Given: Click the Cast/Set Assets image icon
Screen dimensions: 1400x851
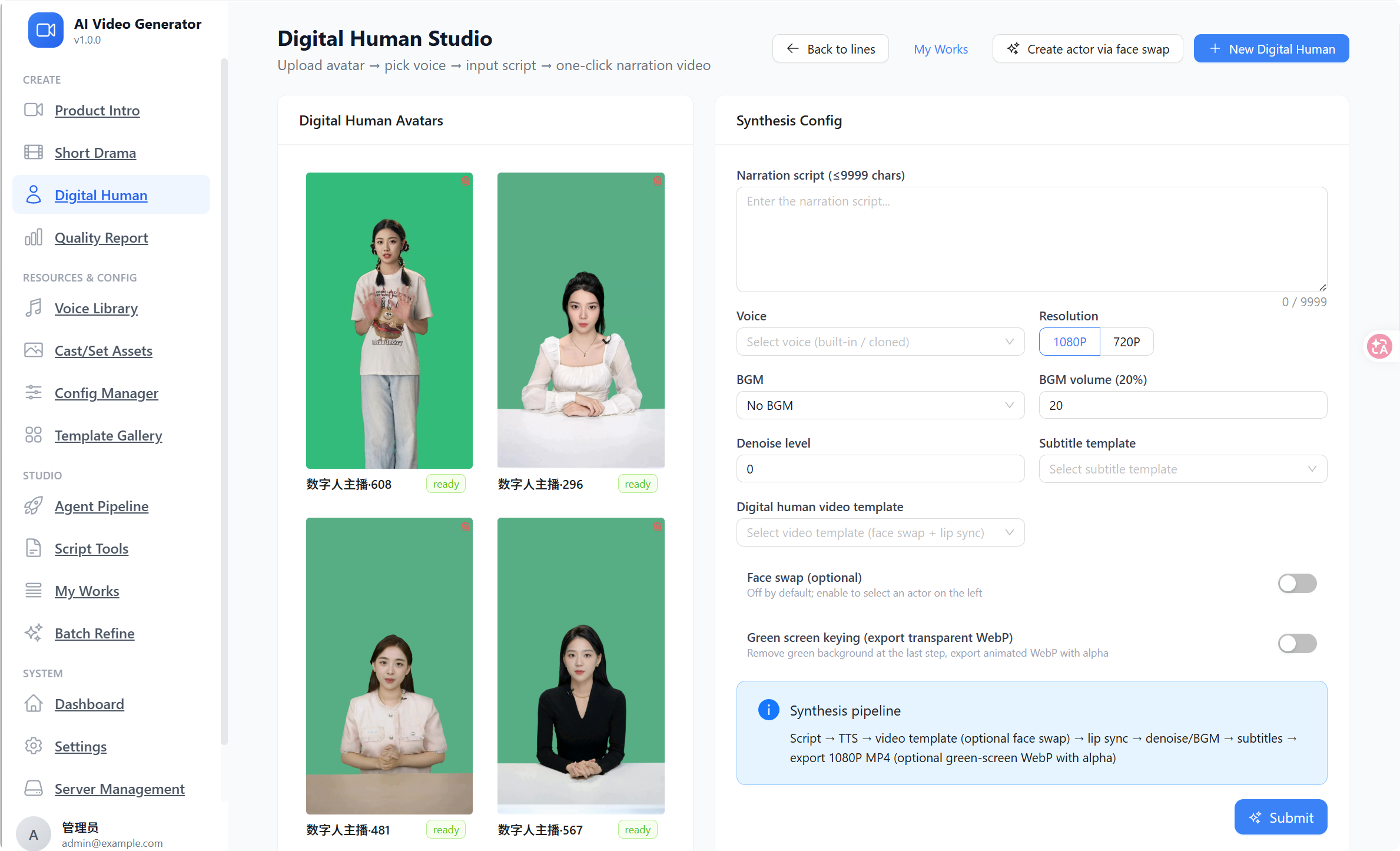Looking at the screenshot, I should pyautogui.click(x=34, y=350).
